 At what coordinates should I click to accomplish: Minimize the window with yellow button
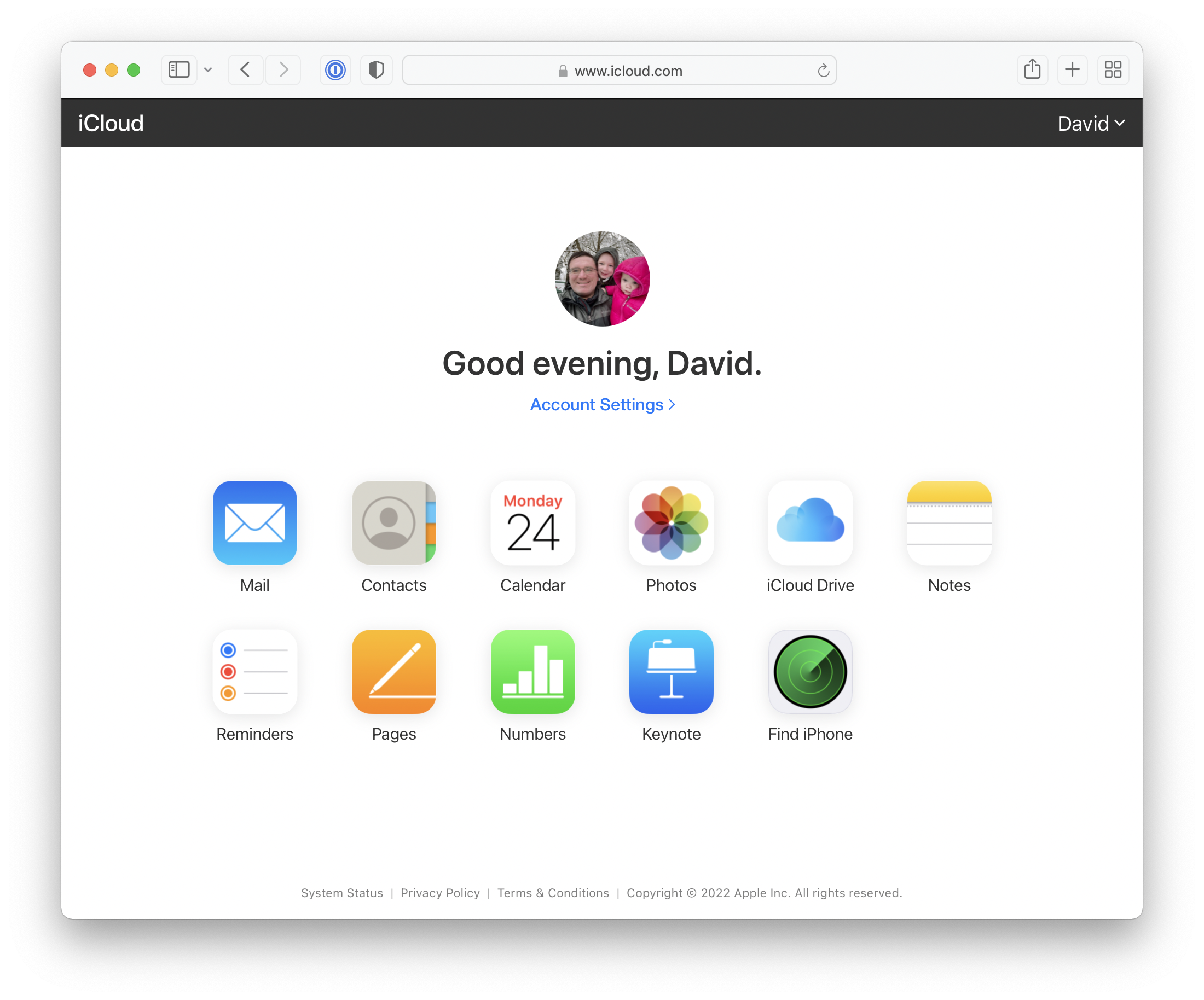pyautogui.click(x=112, y=70)
